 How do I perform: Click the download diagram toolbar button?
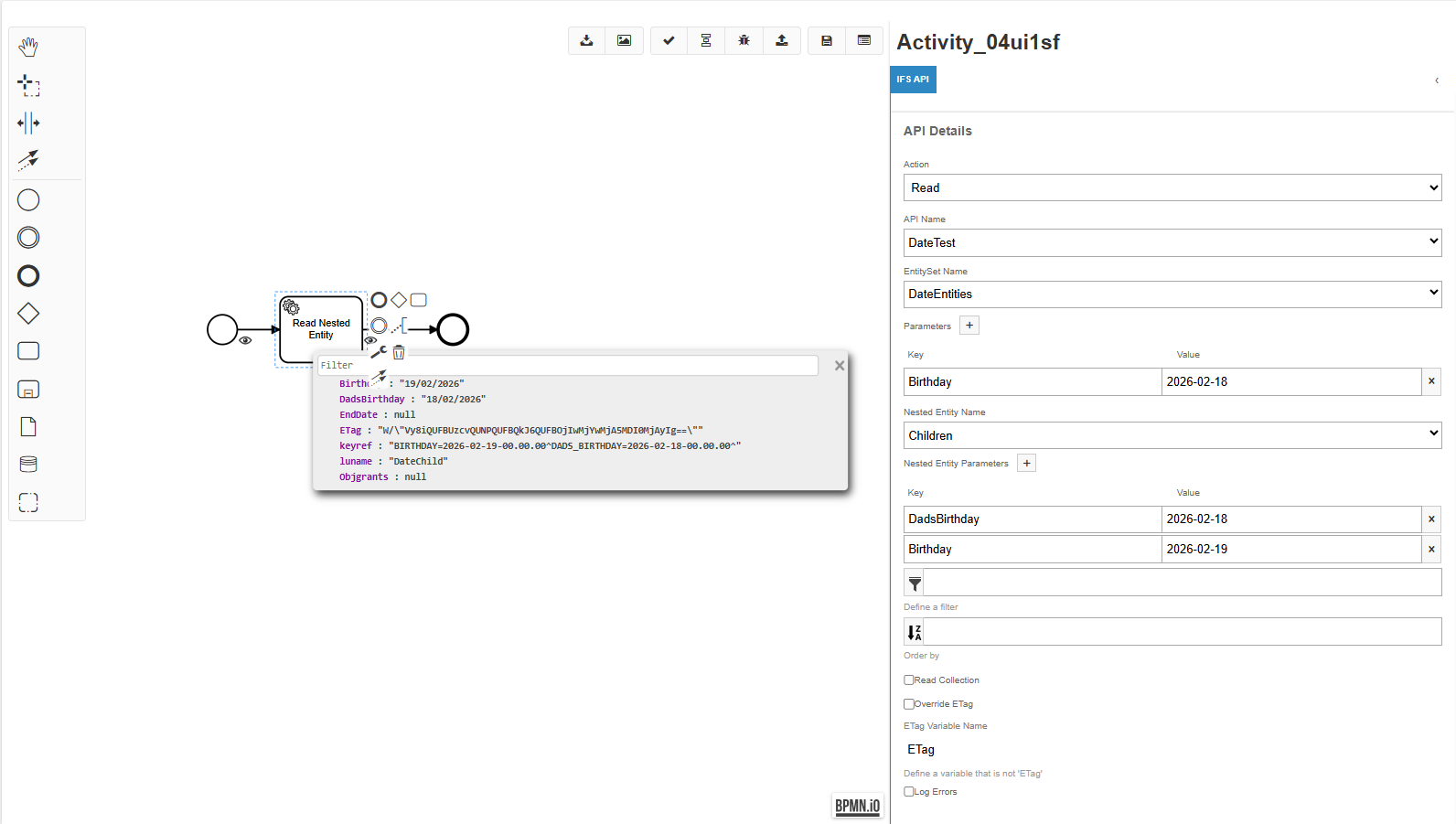click(x=587, y=40)
